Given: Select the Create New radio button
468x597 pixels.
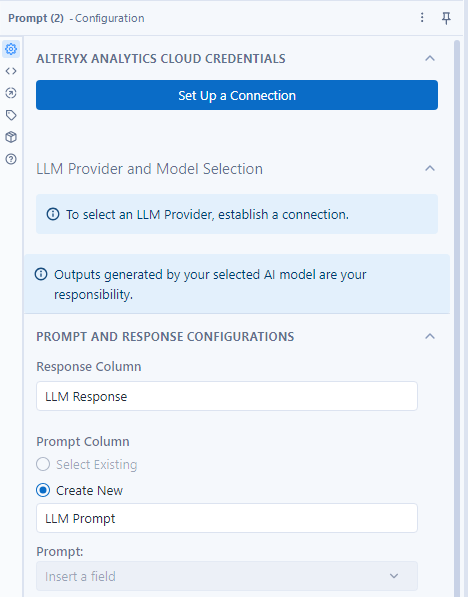Looking at the screenshot, I should click(x=43, y=490).
